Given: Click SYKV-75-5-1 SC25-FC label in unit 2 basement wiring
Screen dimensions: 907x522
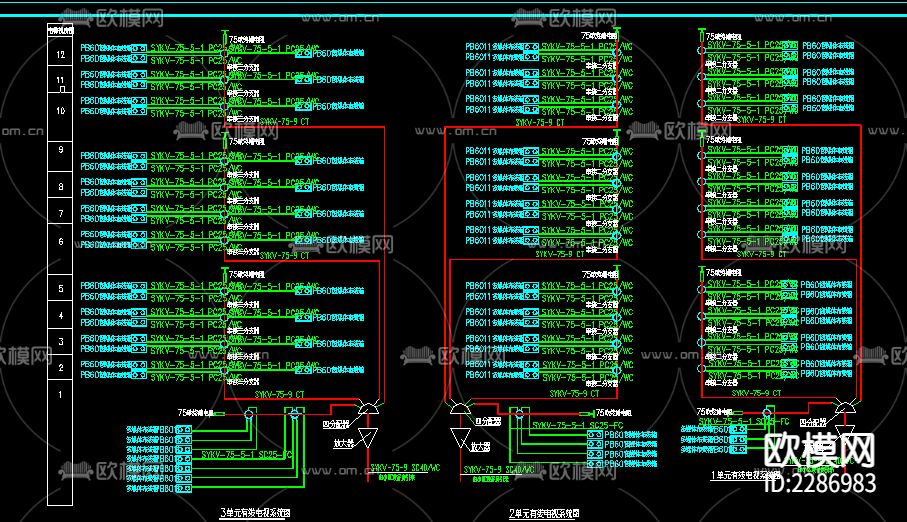Looking at the screenshot, I should pos(578,425).
